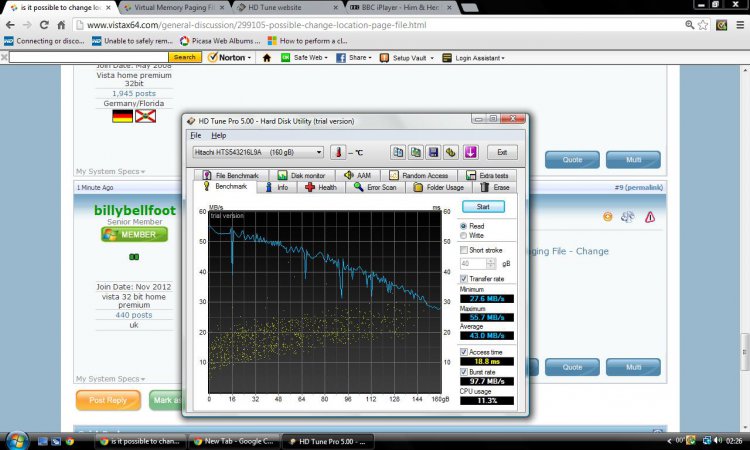Reload the current page
This screenshot has width=750, height=450.
click(x=44, y=25)
